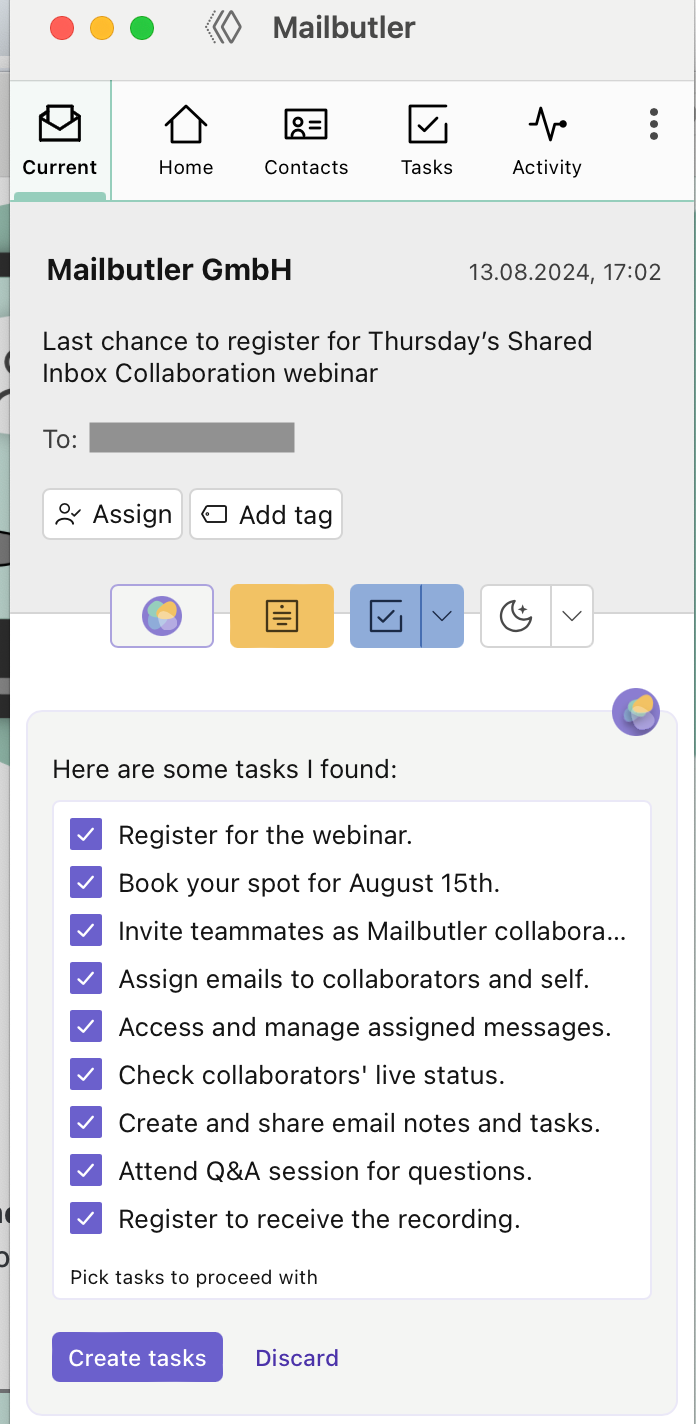The width and height of the screenshot is (696, 1424).
Task: Click the Assign button
Action: coord(113,514)
